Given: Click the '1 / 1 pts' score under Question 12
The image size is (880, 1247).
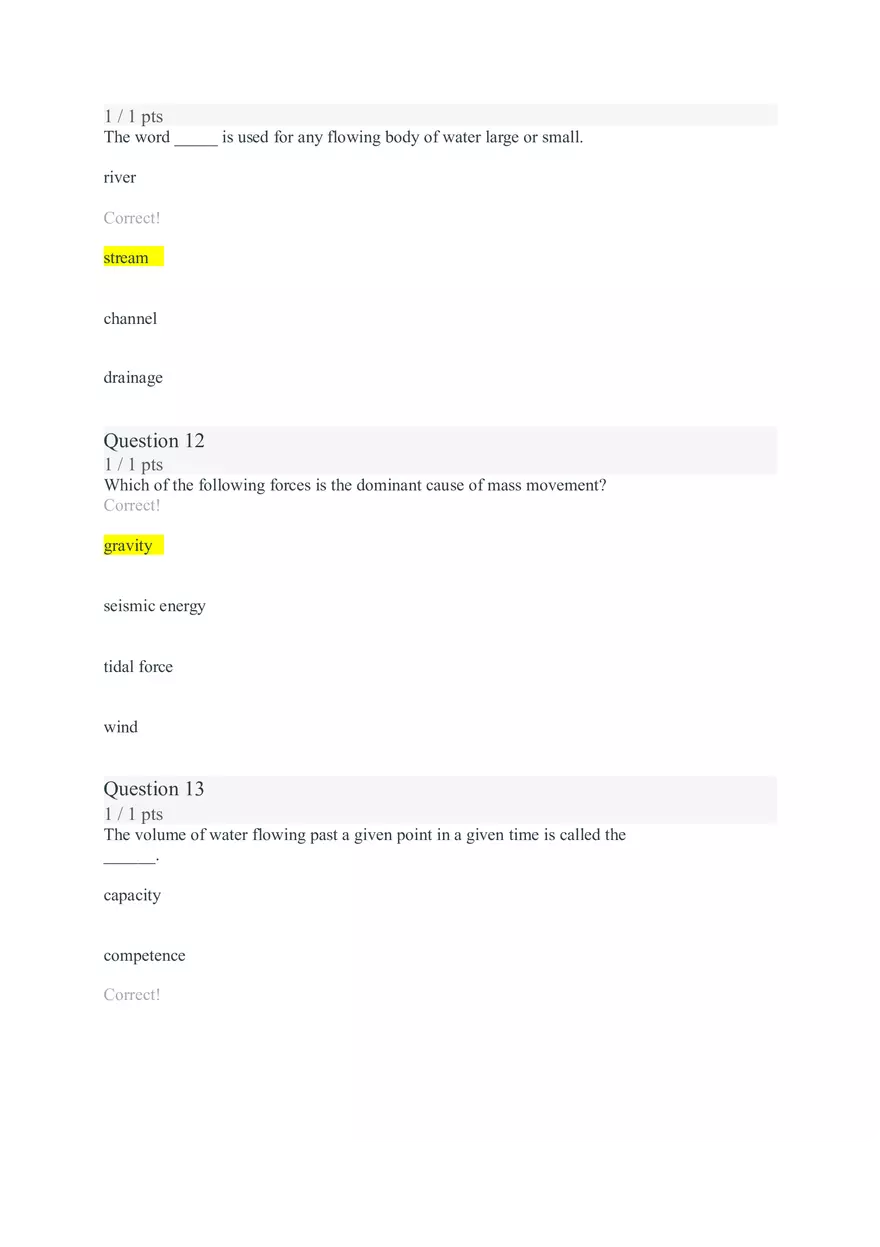Looking at the screenshot, I should point(133,465).
